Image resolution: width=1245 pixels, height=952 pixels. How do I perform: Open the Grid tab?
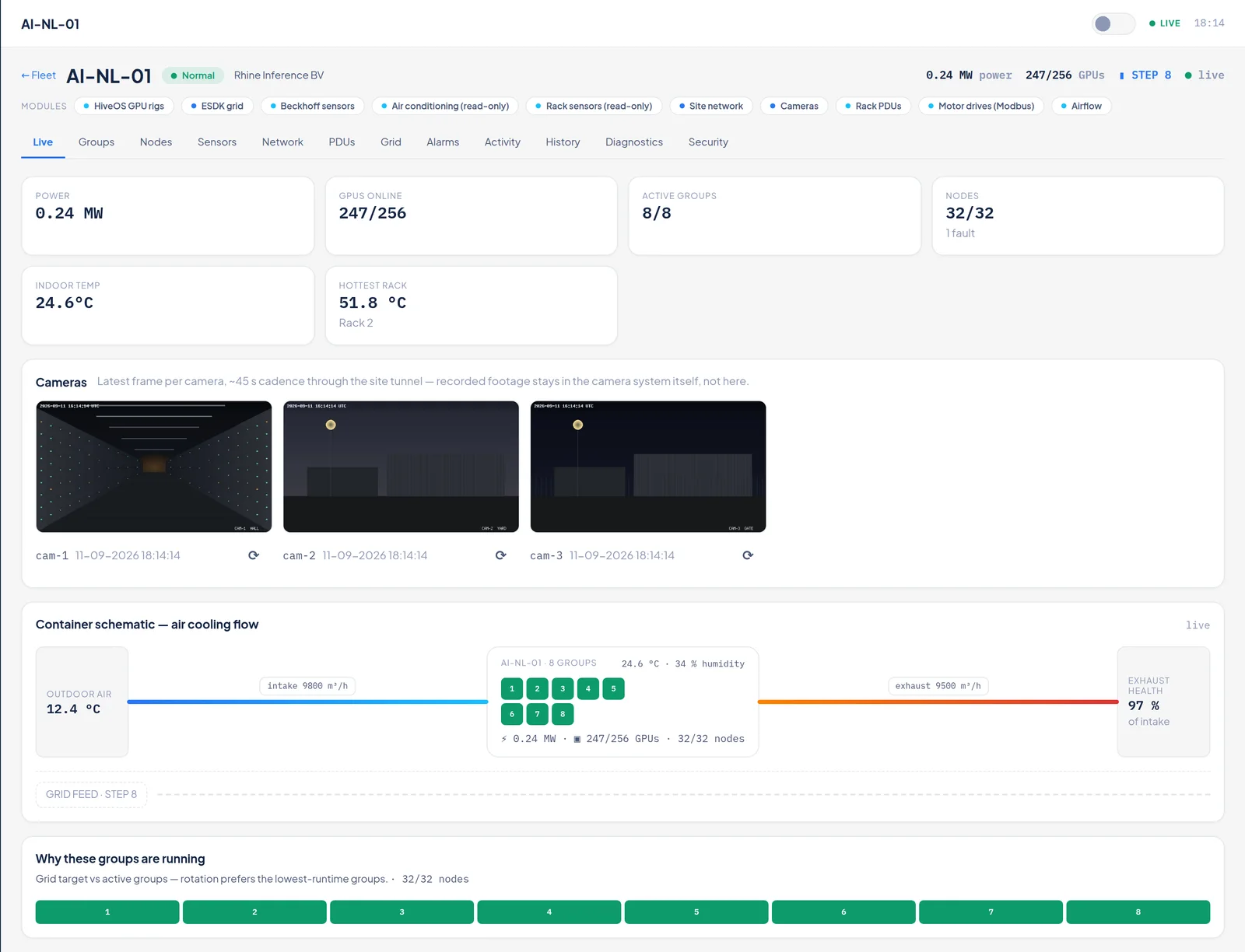pos(391,142)
